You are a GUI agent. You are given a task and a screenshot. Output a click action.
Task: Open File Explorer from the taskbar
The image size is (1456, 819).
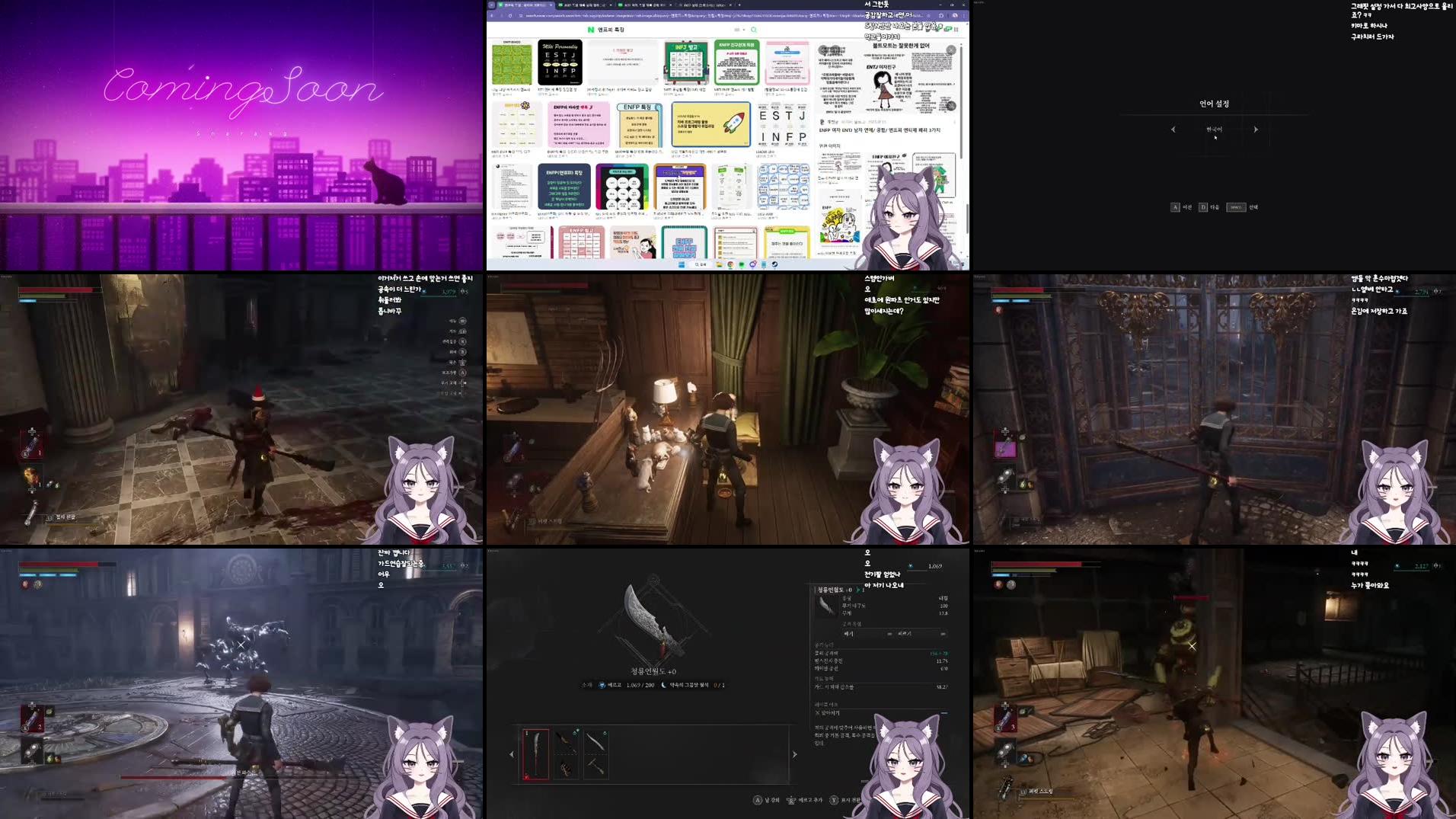(720, 264)
